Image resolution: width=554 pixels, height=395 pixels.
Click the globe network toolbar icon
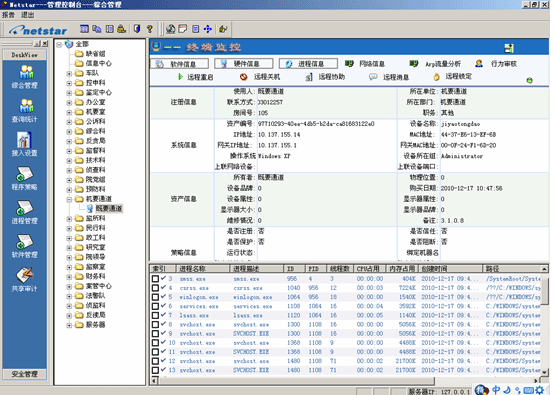click(x=171, y=29)
